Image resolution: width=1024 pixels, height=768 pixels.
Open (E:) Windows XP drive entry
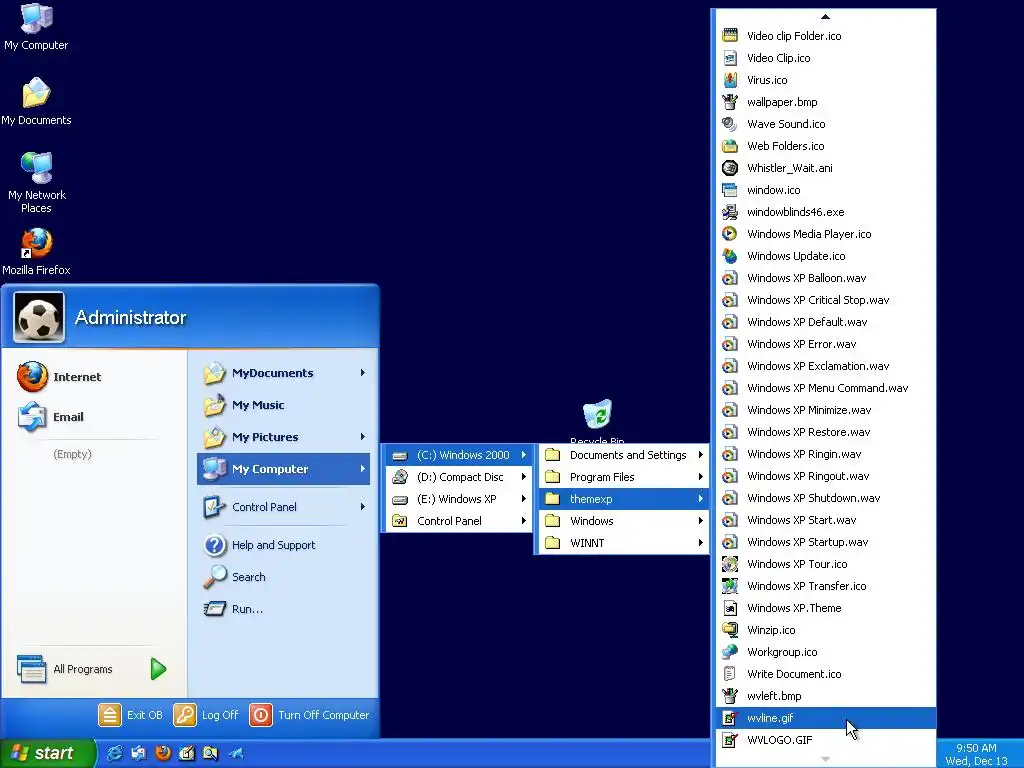[459, 499]
